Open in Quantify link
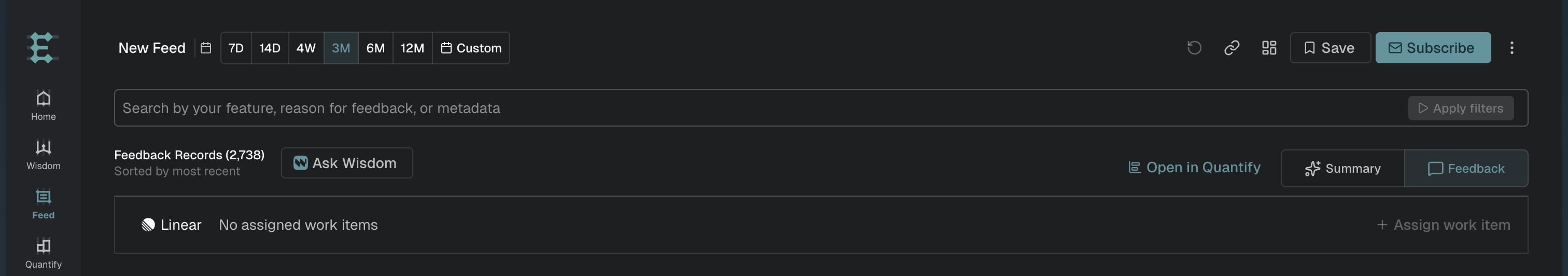Viewport: 1568px width, 276px height. tap(1194, 167)
